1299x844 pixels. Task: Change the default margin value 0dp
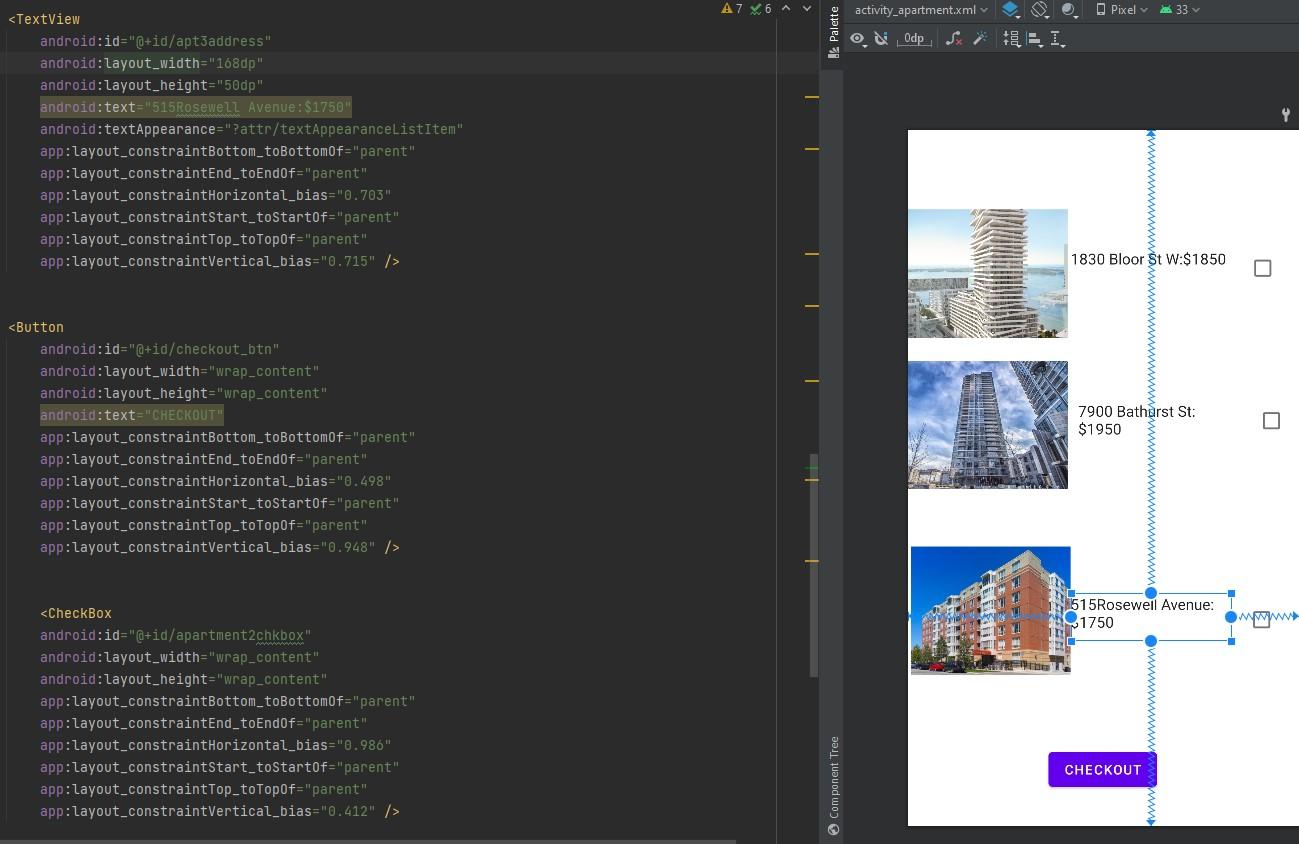click(913, 38)
